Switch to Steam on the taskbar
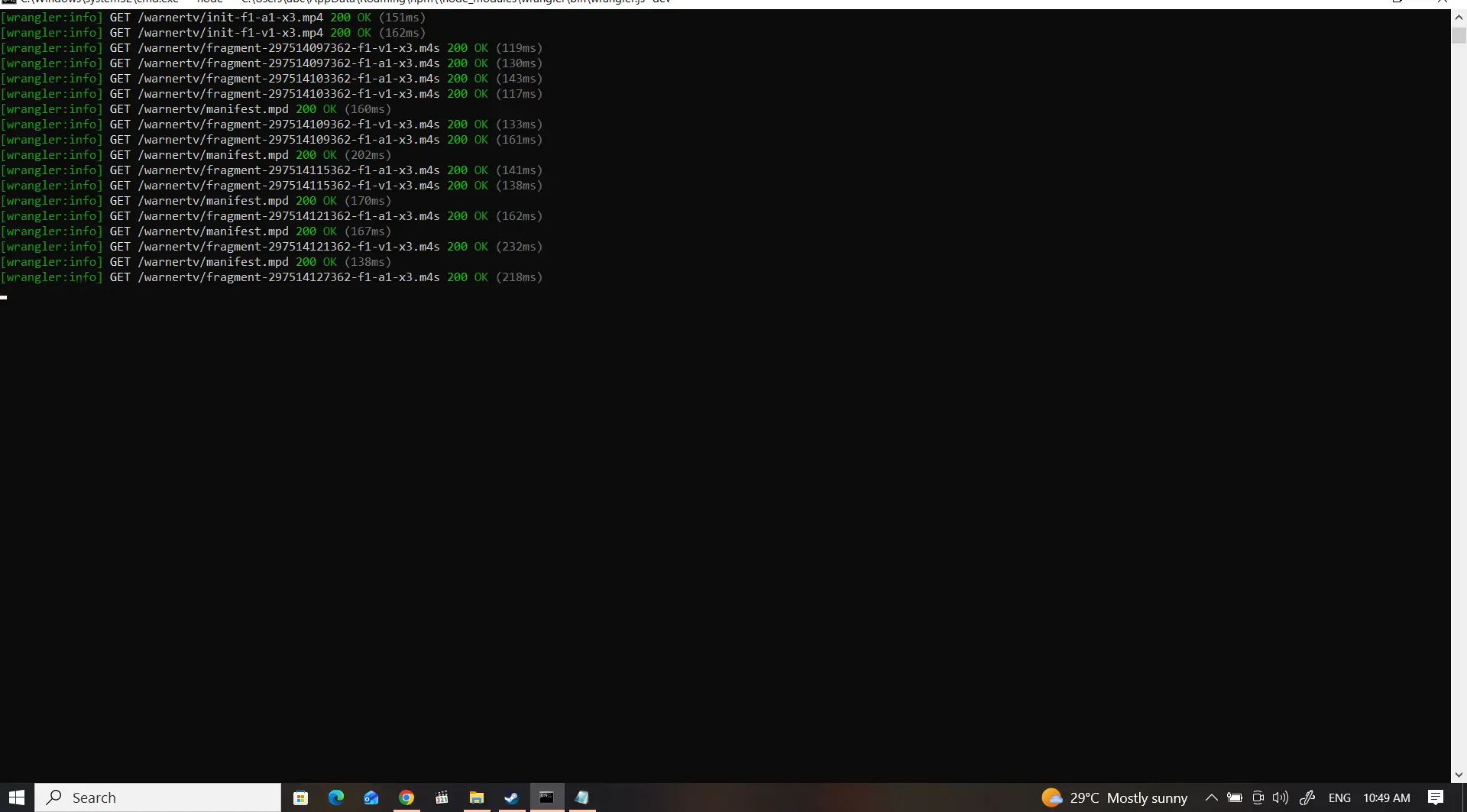 pyautogui.click(x=511, y=797)
